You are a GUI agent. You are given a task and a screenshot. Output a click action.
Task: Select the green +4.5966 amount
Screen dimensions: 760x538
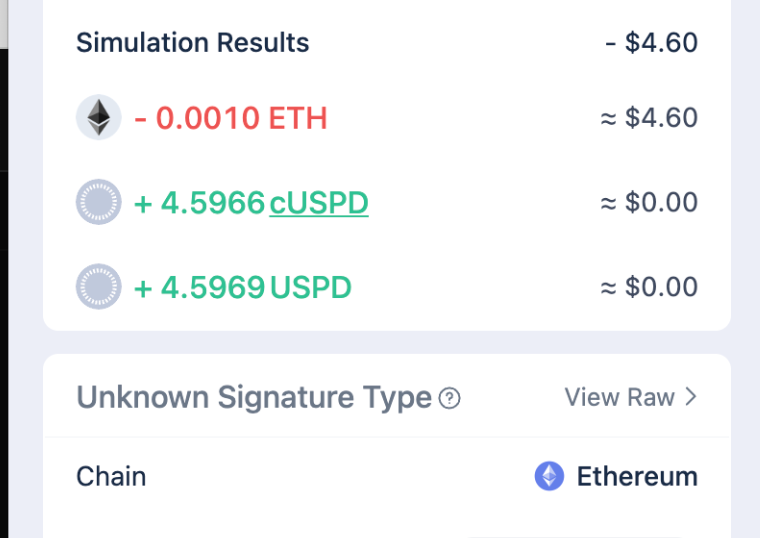199,203
